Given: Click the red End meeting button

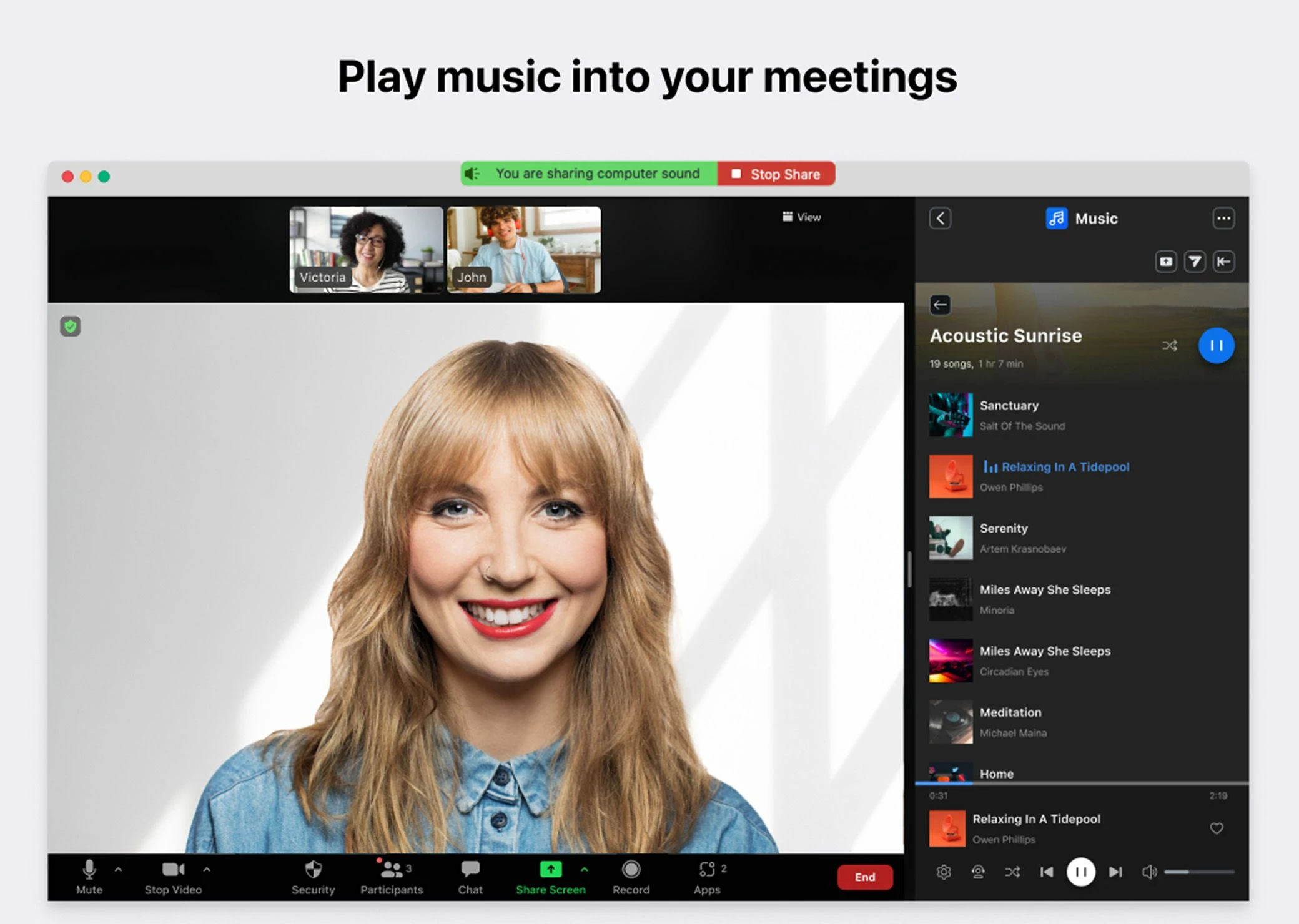Looking at the screenshot, I should point(864,877).
